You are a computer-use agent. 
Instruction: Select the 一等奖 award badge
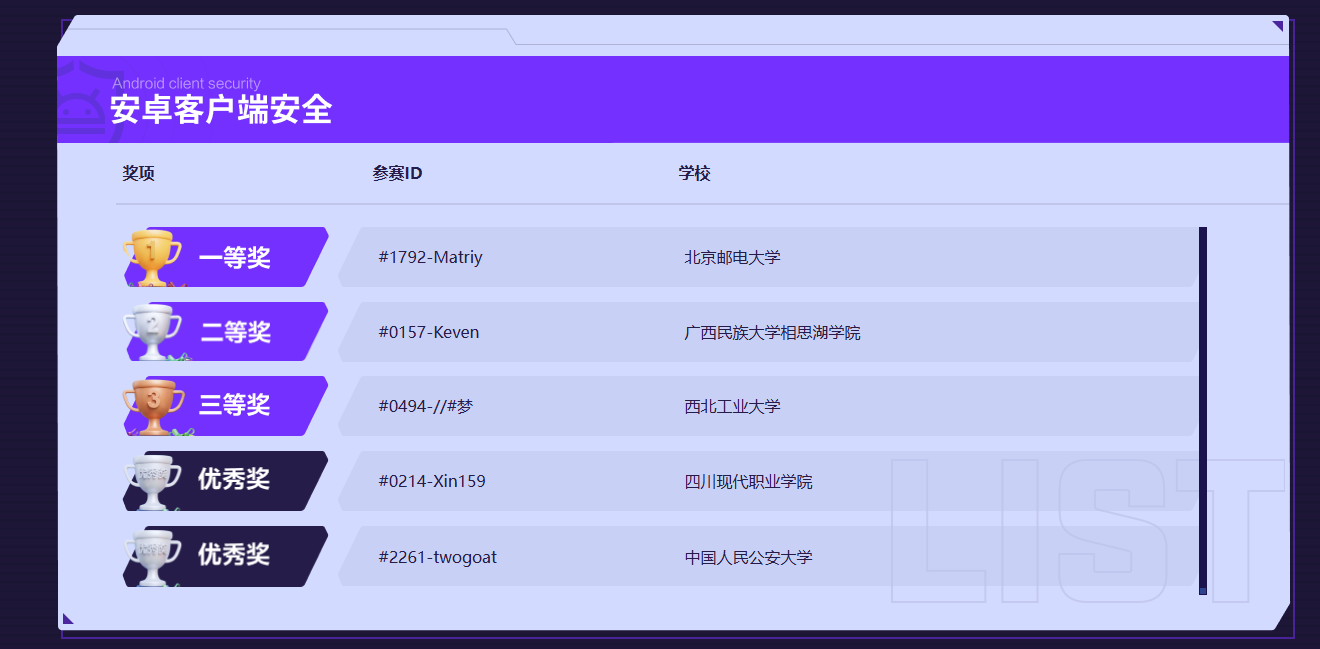point(226,257)
